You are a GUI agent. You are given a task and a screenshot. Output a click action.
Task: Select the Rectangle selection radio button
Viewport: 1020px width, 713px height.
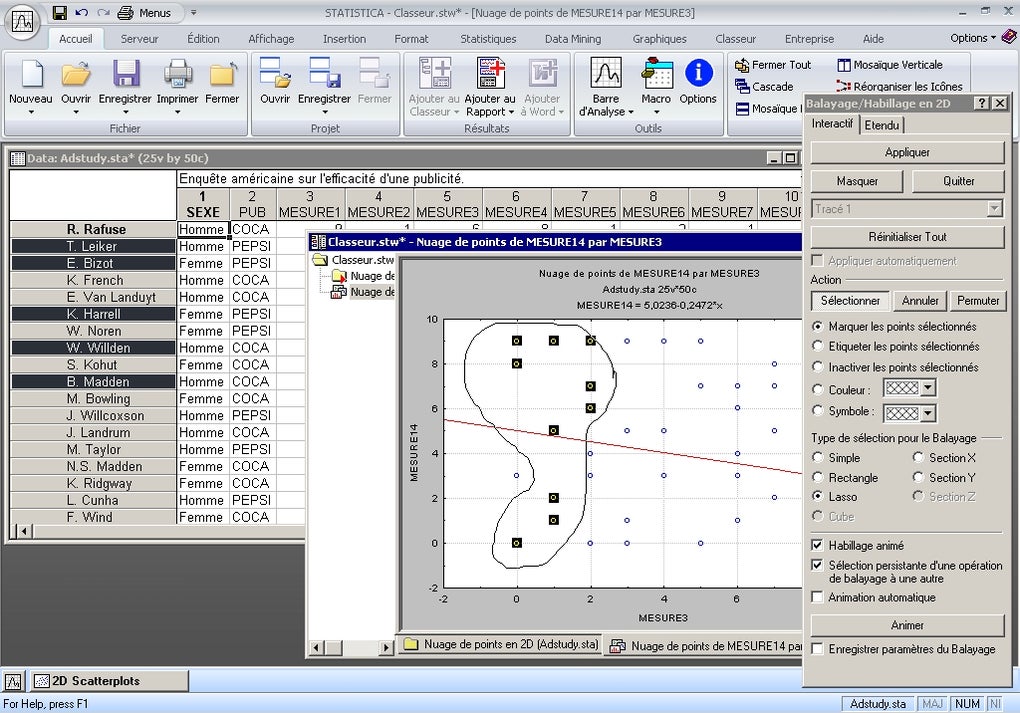[x=819, y=477]
